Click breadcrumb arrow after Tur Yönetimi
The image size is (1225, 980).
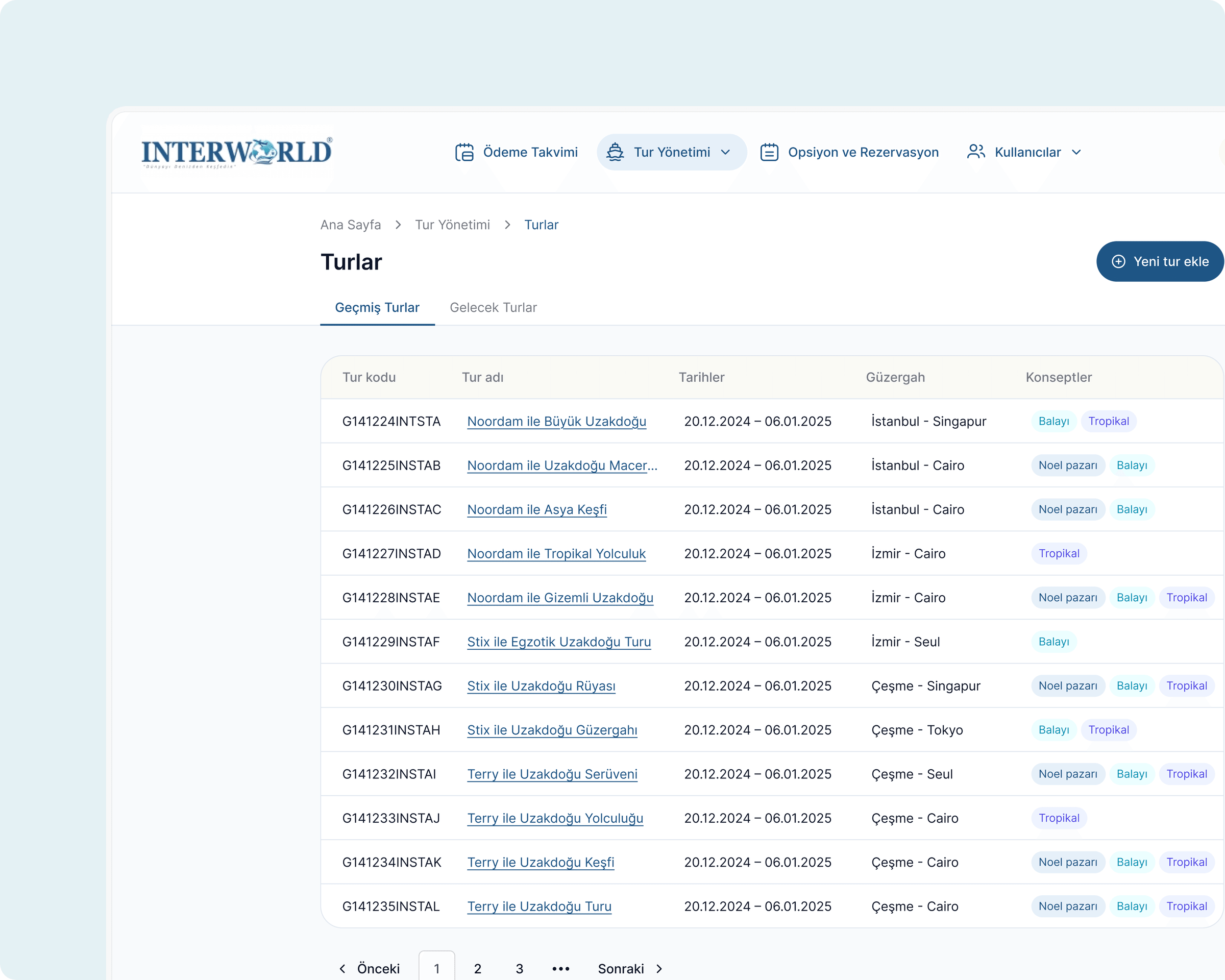[x=507, y=225]
